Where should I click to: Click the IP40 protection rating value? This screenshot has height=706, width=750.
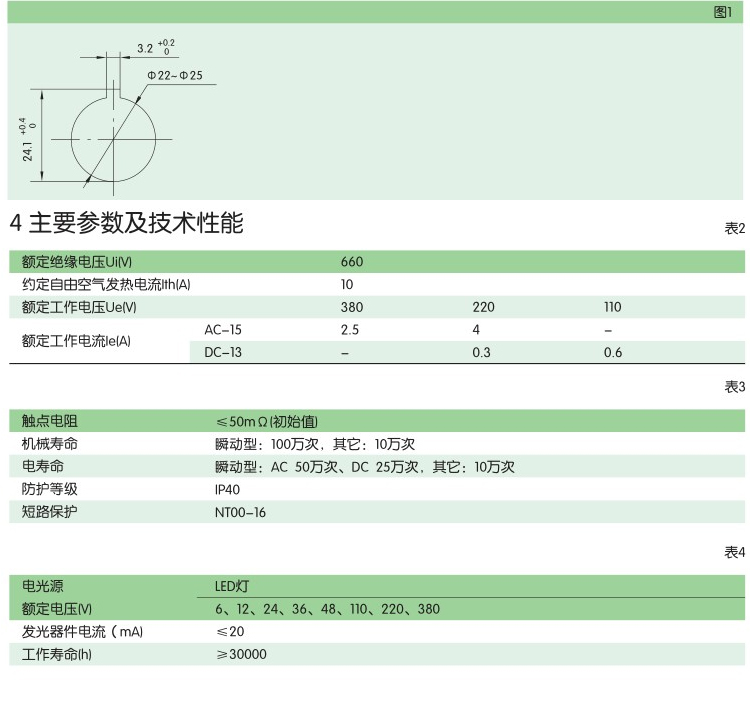pyautogui.click(x=227, y=490)
